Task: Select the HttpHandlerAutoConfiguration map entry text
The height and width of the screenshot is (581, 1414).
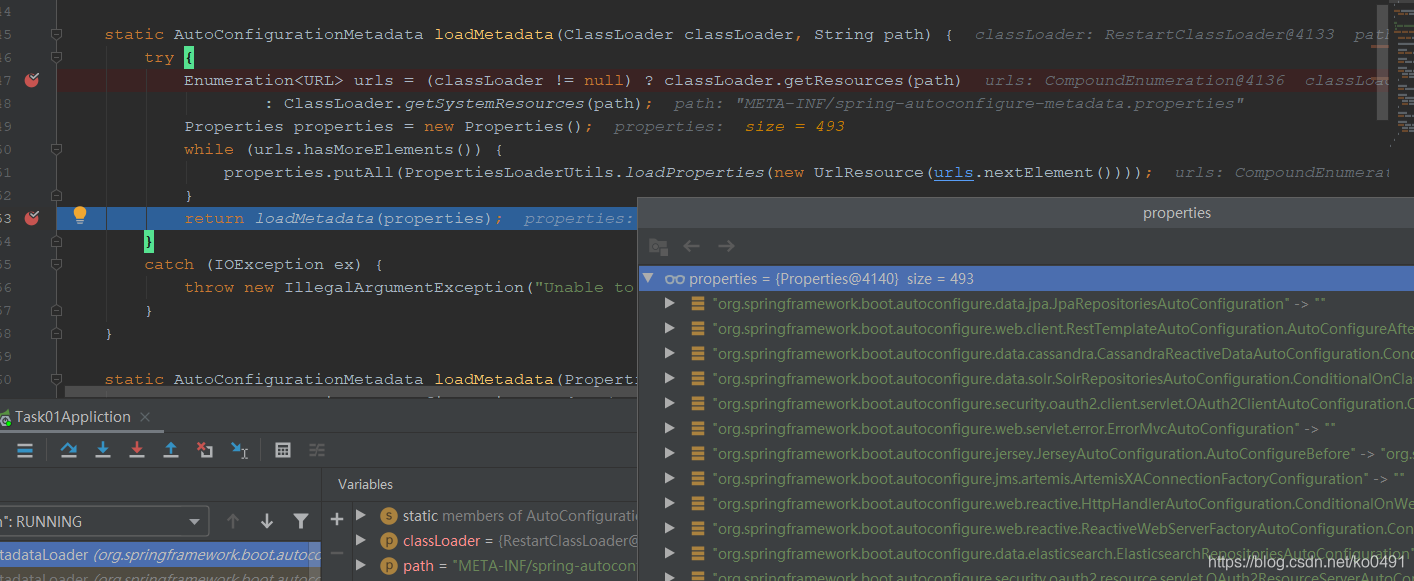Action: 1063,503
